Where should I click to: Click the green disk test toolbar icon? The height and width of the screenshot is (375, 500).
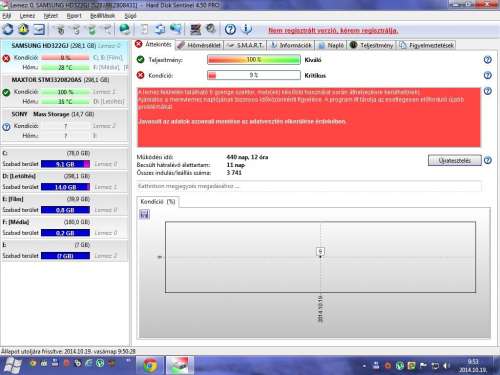(92, 30)
